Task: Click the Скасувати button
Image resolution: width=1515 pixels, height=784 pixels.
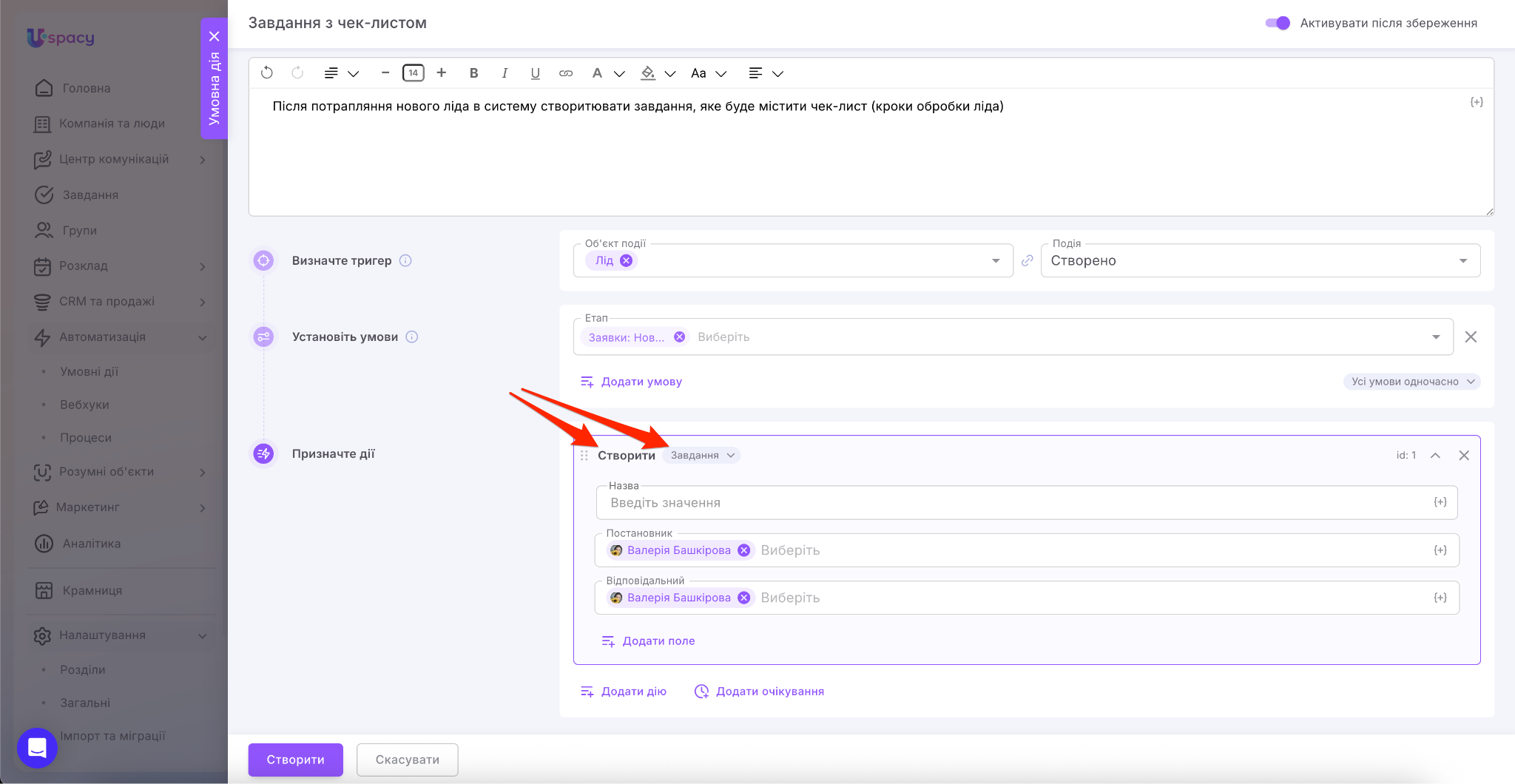Action: point(407,760)
